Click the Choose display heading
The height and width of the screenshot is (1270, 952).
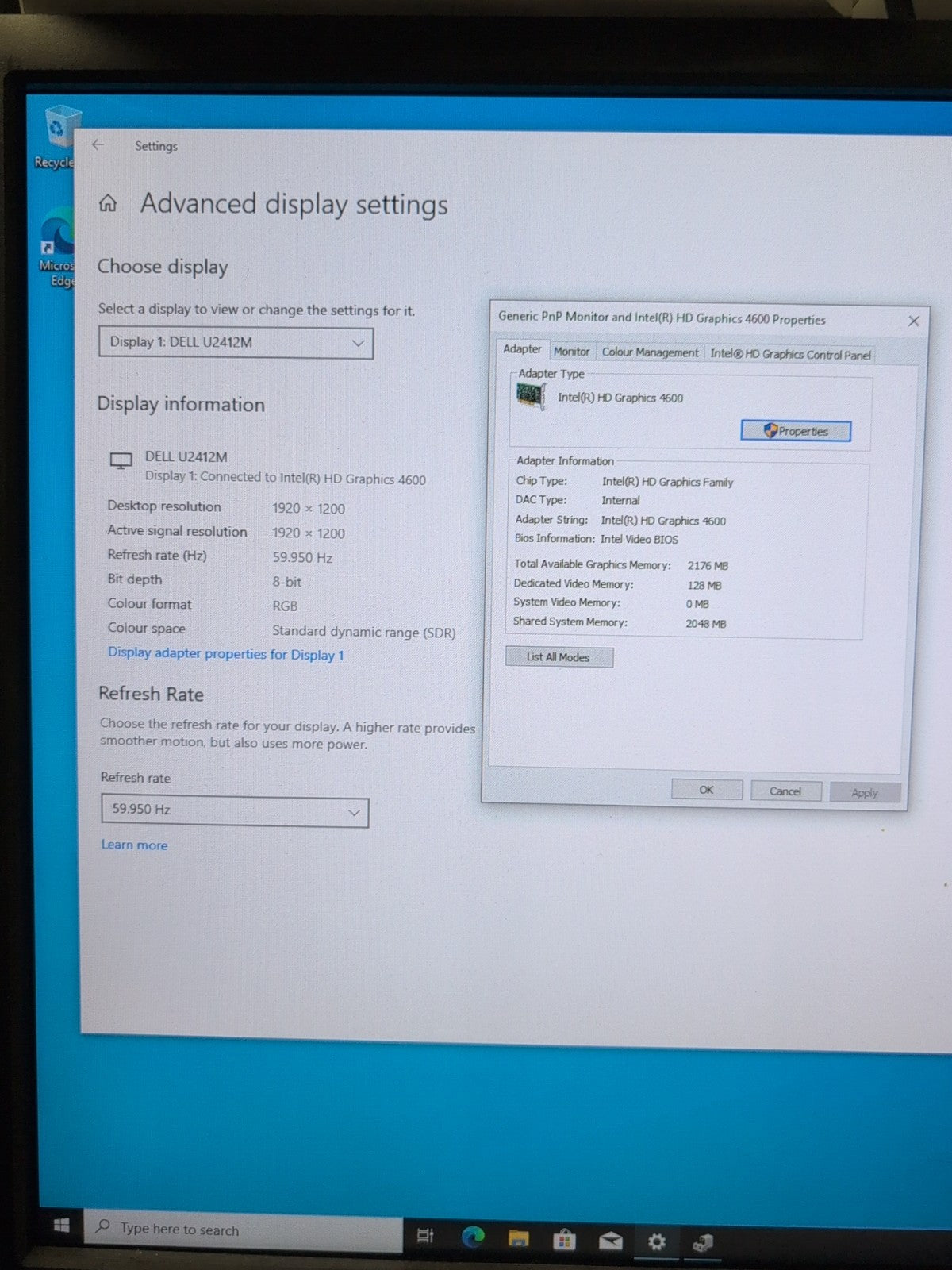[163, 267]
